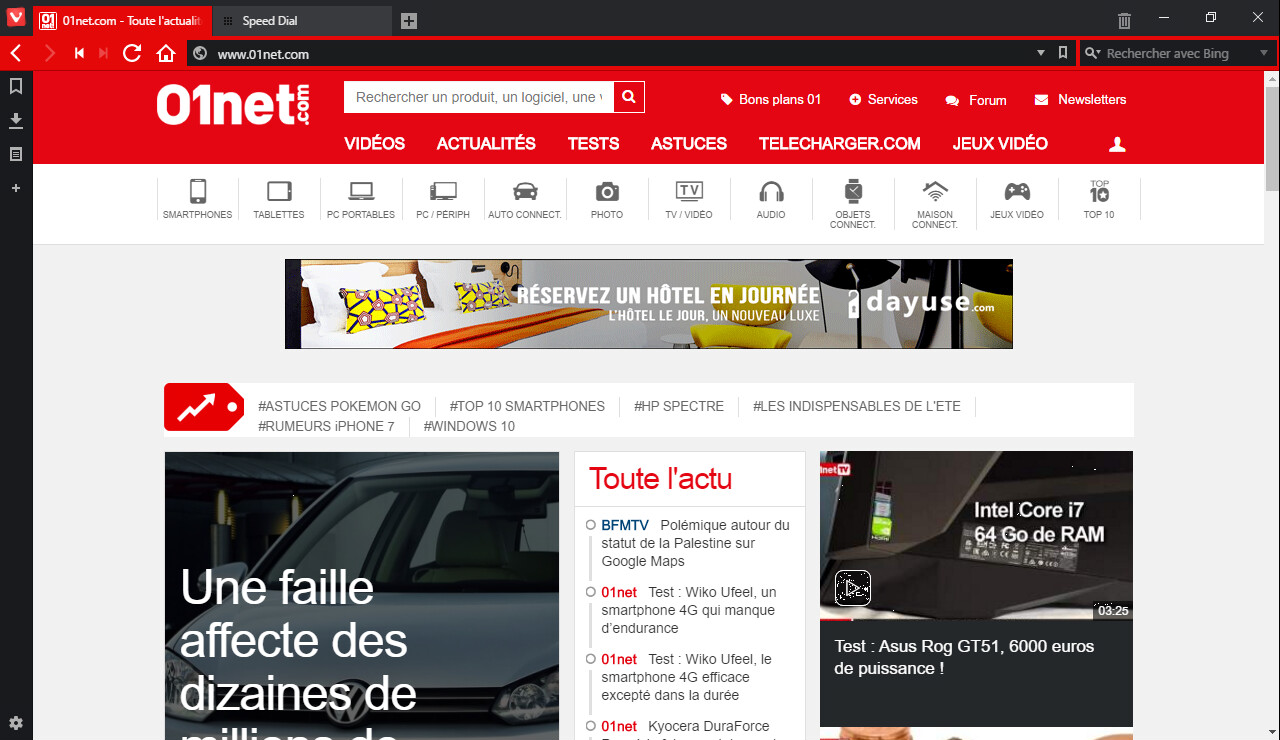
Task: Expand the address bar history dropdown
Action: click(x=1041, y=54)
